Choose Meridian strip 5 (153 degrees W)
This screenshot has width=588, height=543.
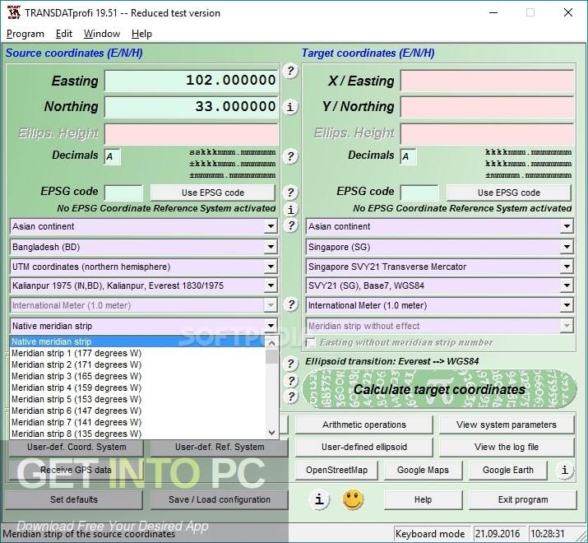pyautogui.click(x=138, y=399)
